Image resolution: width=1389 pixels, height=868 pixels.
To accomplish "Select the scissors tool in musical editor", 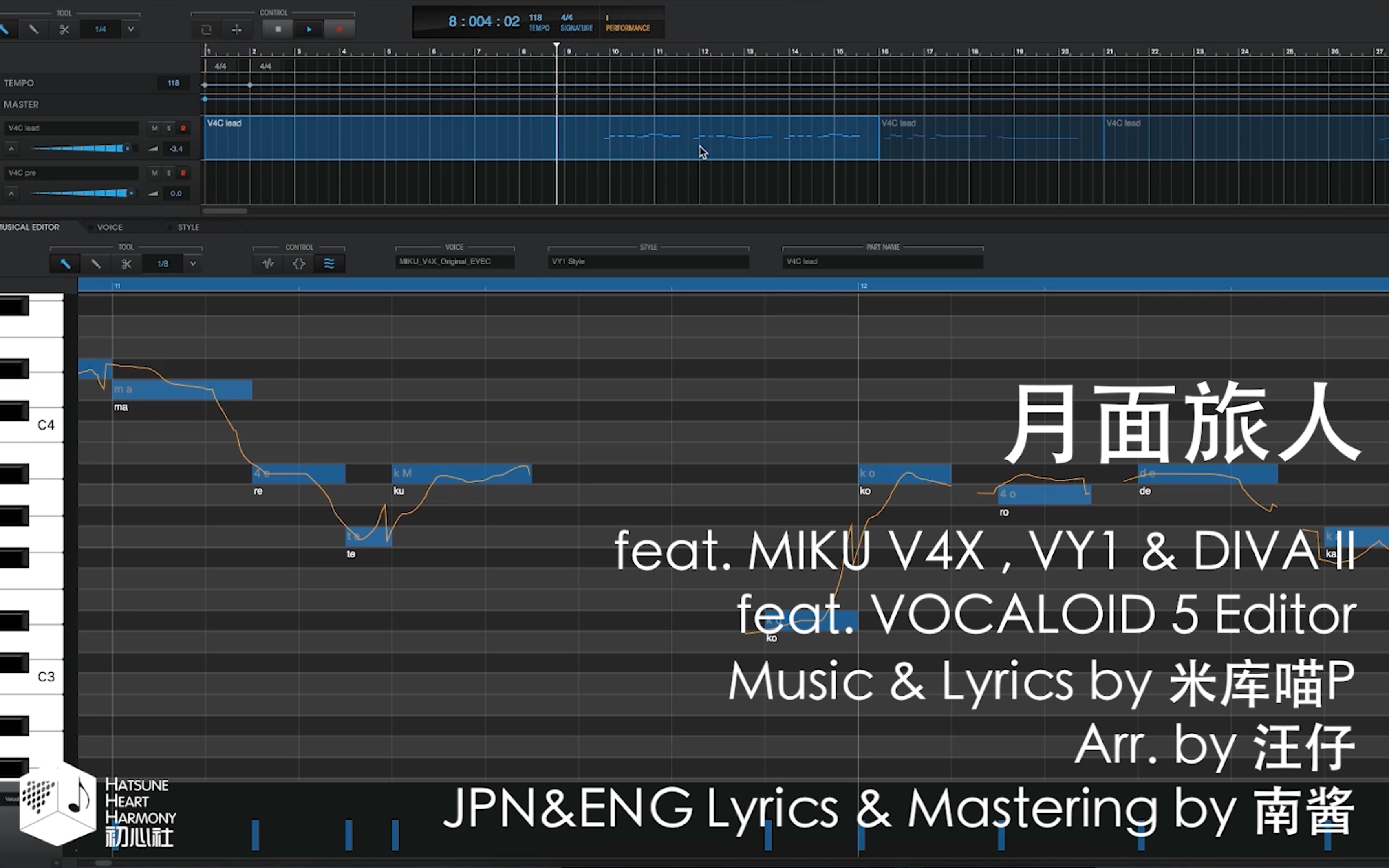I will pos(126,264).
